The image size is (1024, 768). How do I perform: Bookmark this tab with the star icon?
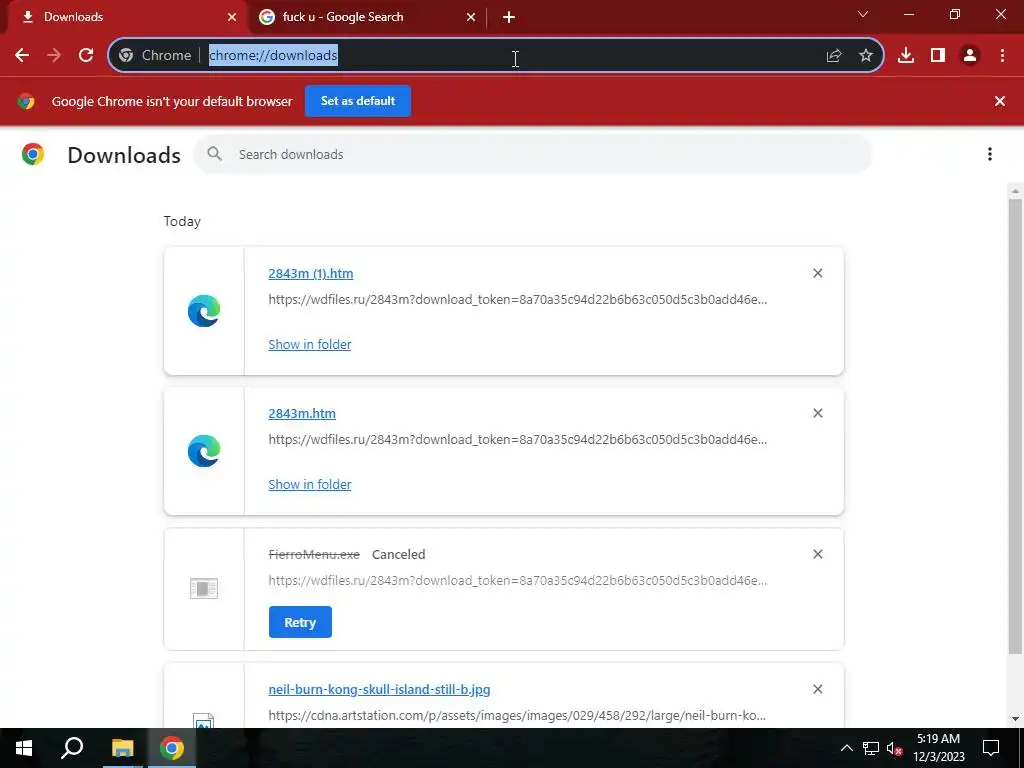click(866, 56)
